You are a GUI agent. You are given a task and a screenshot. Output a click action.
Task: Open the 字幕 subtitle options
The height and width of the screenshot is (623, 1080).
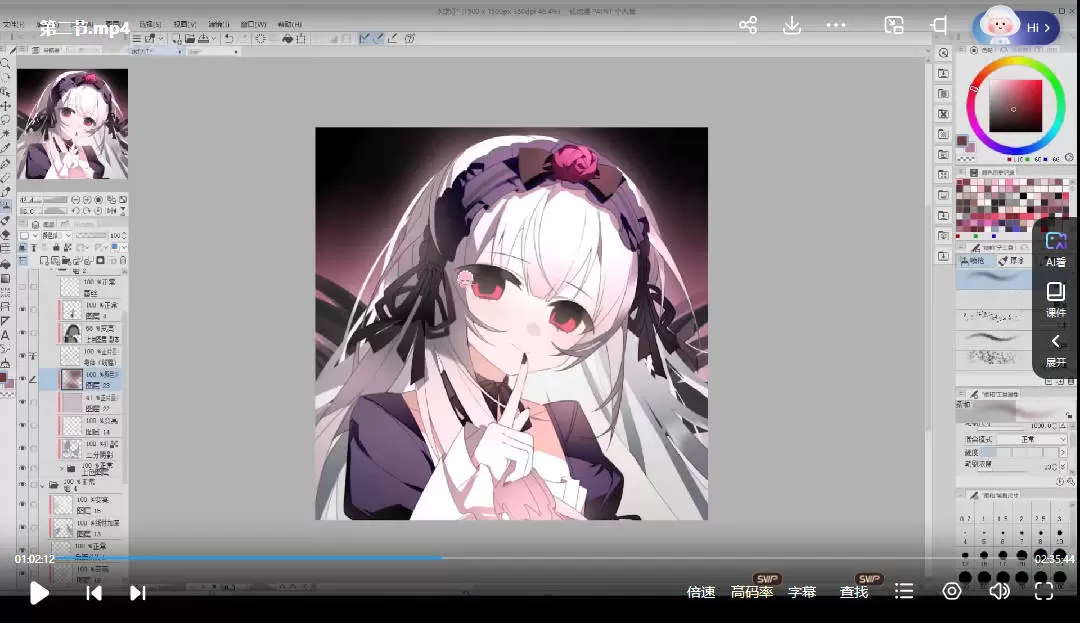pyautogui.click(x=802, y=592)
